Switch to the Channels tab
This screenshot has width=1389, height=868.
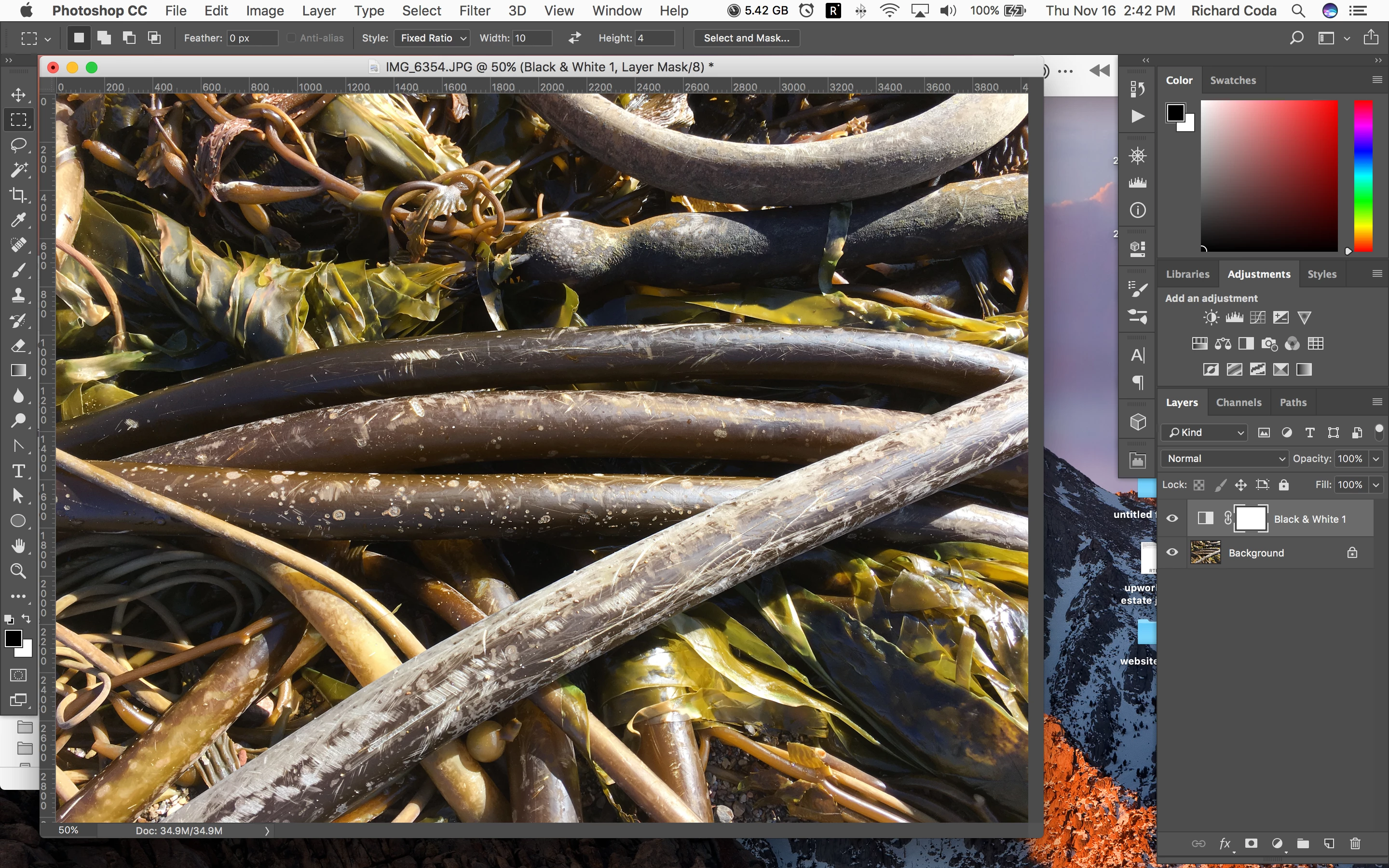tap(1238, 403)
